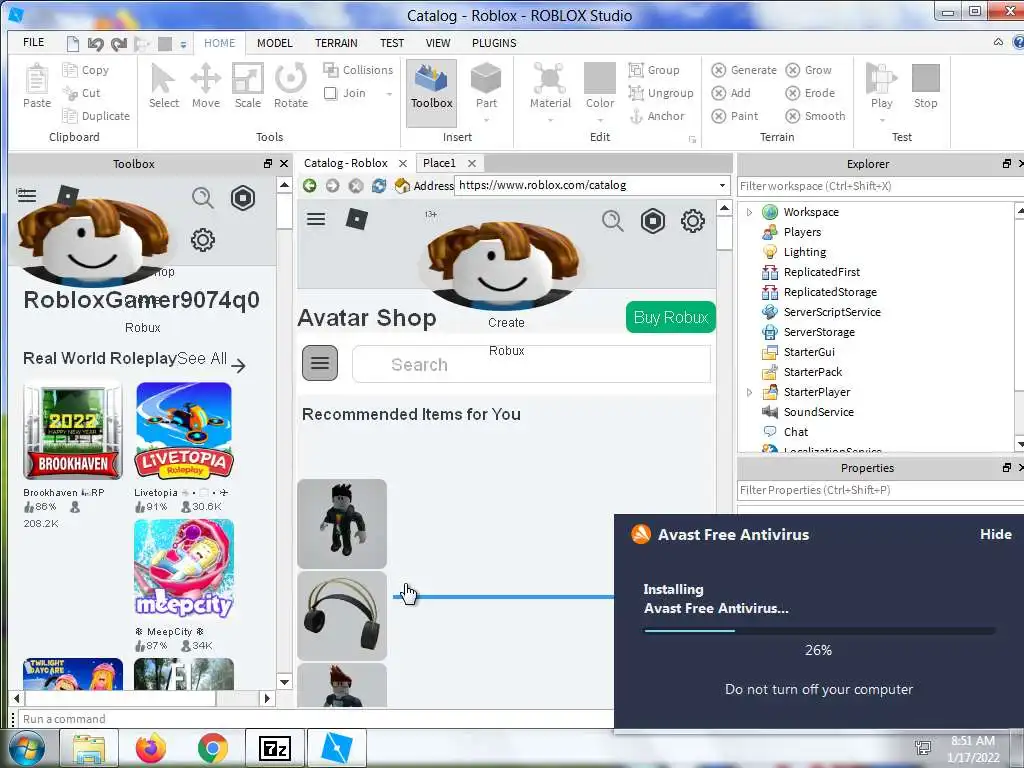Insert a Part from the ribbon

click(486, 86)
